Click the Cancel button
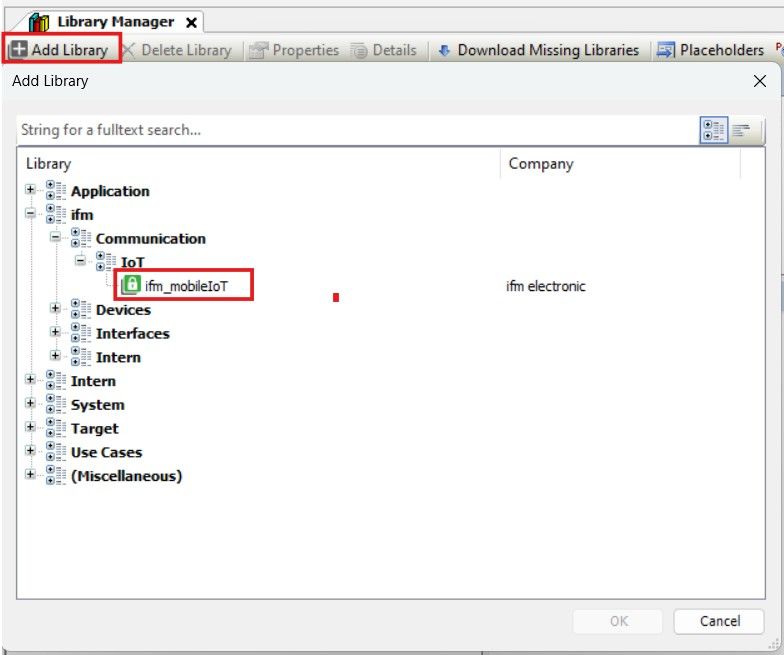784x655 pixels. point(718,621)
